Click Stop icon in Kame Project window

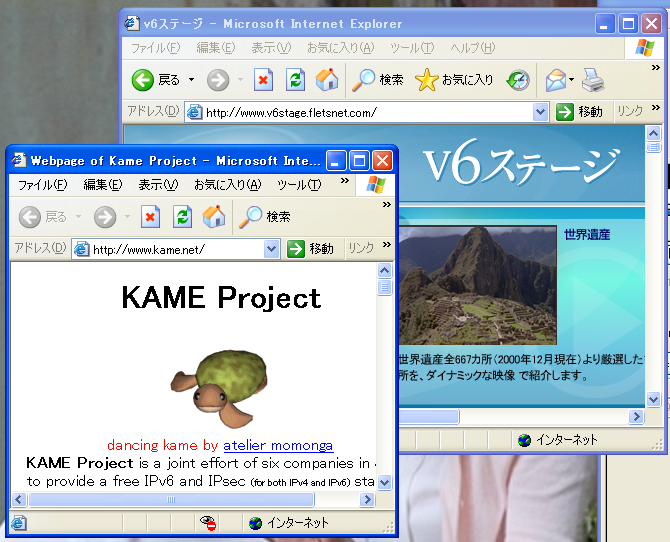point(150,217)
